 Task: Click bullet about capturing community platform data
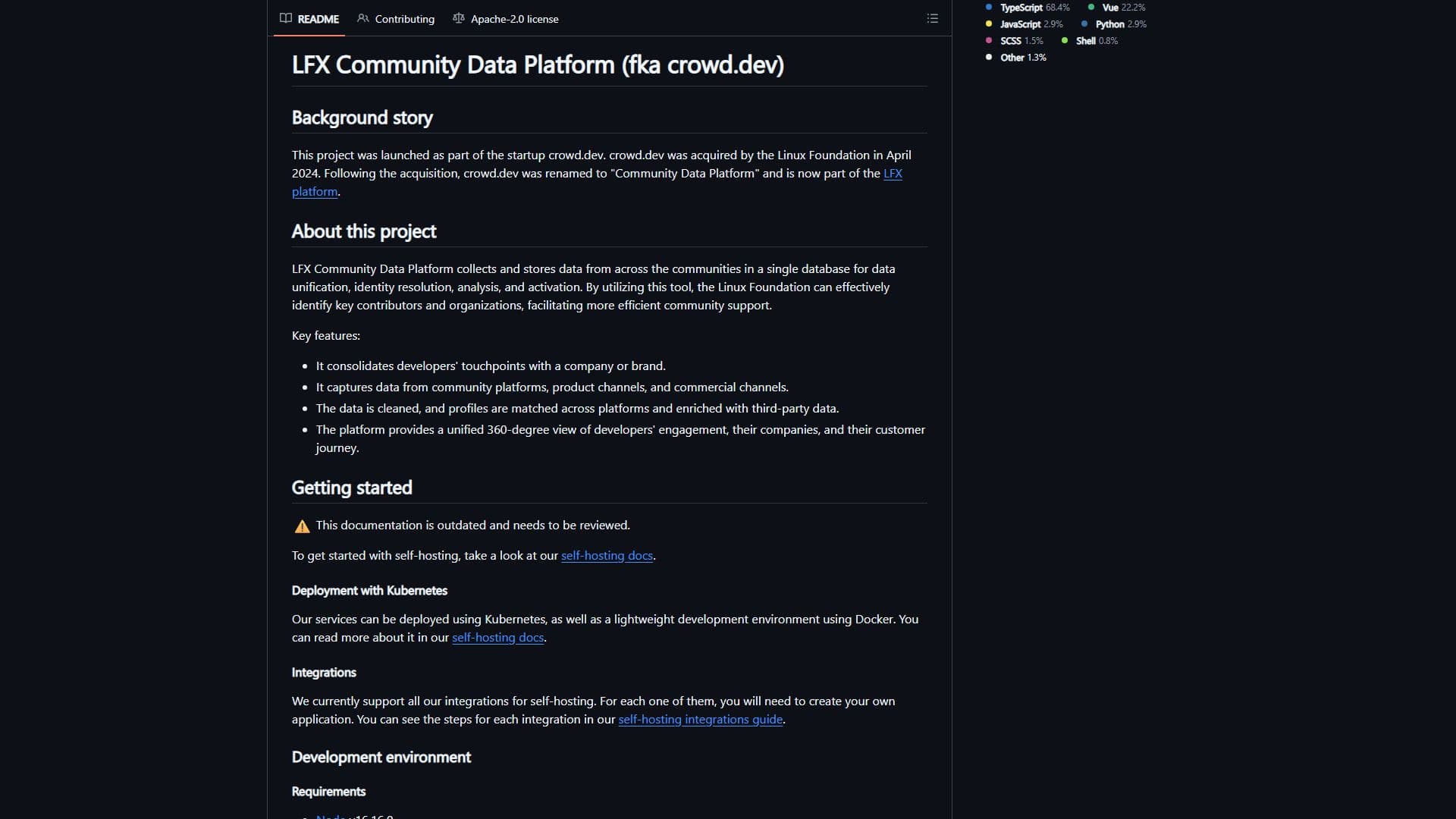tap(552, 388)
